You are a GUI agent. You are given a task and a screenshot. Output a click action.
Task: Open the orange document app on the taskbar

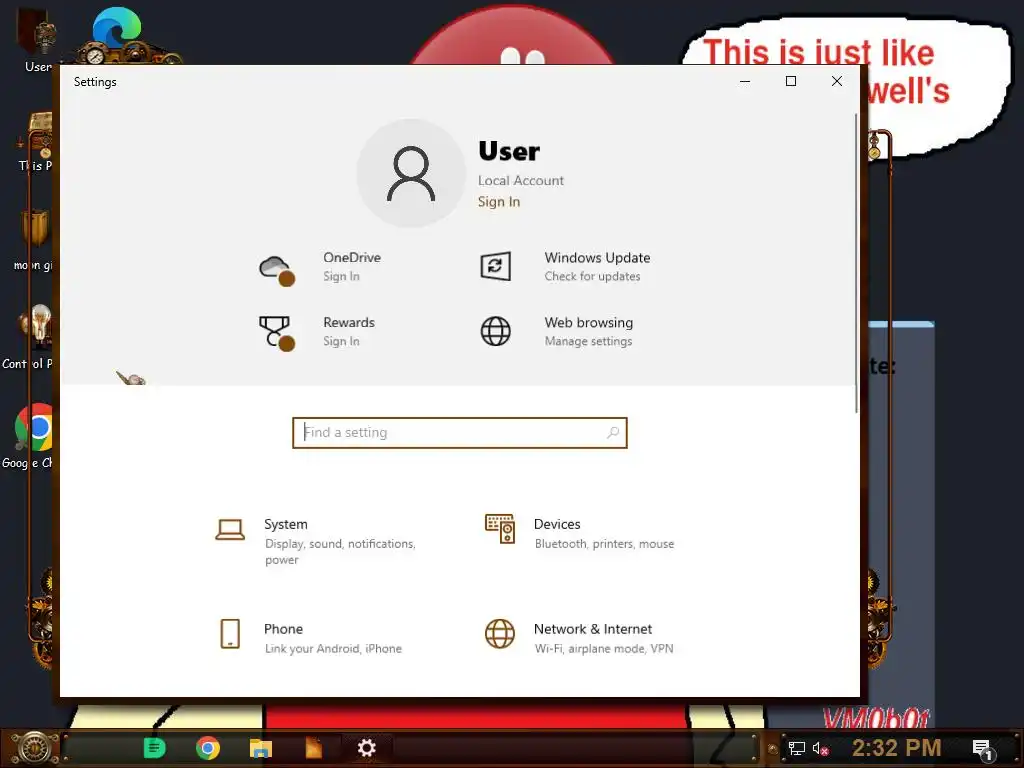[313, 748]
